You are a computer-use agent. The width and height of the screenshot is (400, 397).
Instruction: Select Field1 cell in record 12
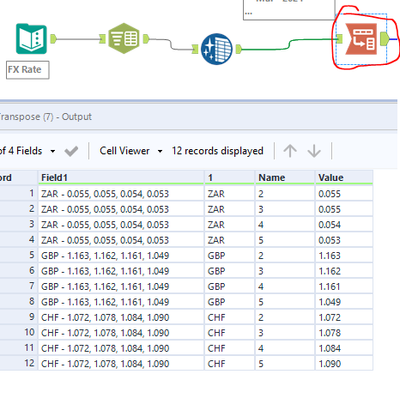121,364
